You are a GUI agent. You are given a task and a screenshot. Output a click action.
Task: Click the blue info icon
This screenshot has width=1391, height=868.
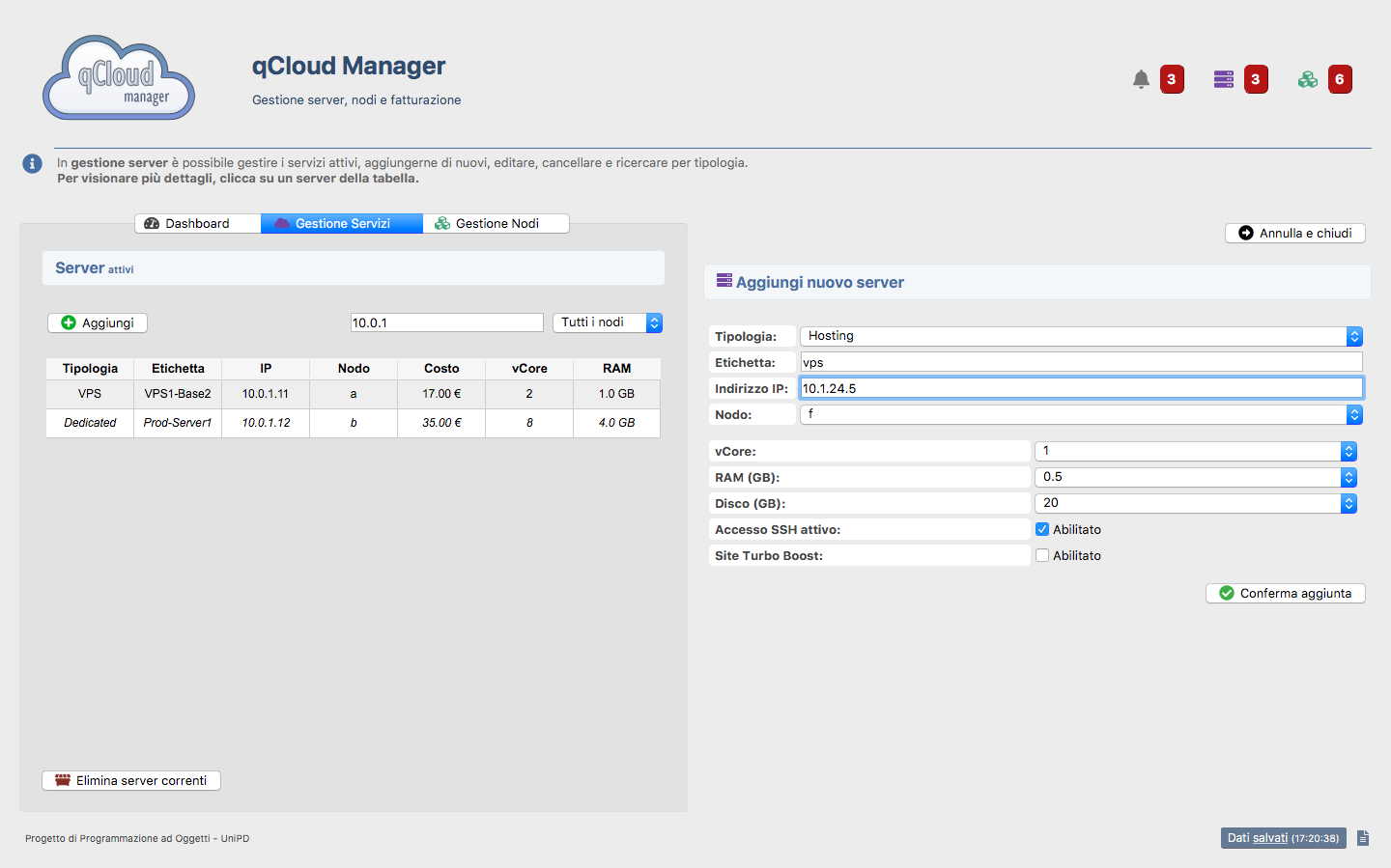coord(32,164)
